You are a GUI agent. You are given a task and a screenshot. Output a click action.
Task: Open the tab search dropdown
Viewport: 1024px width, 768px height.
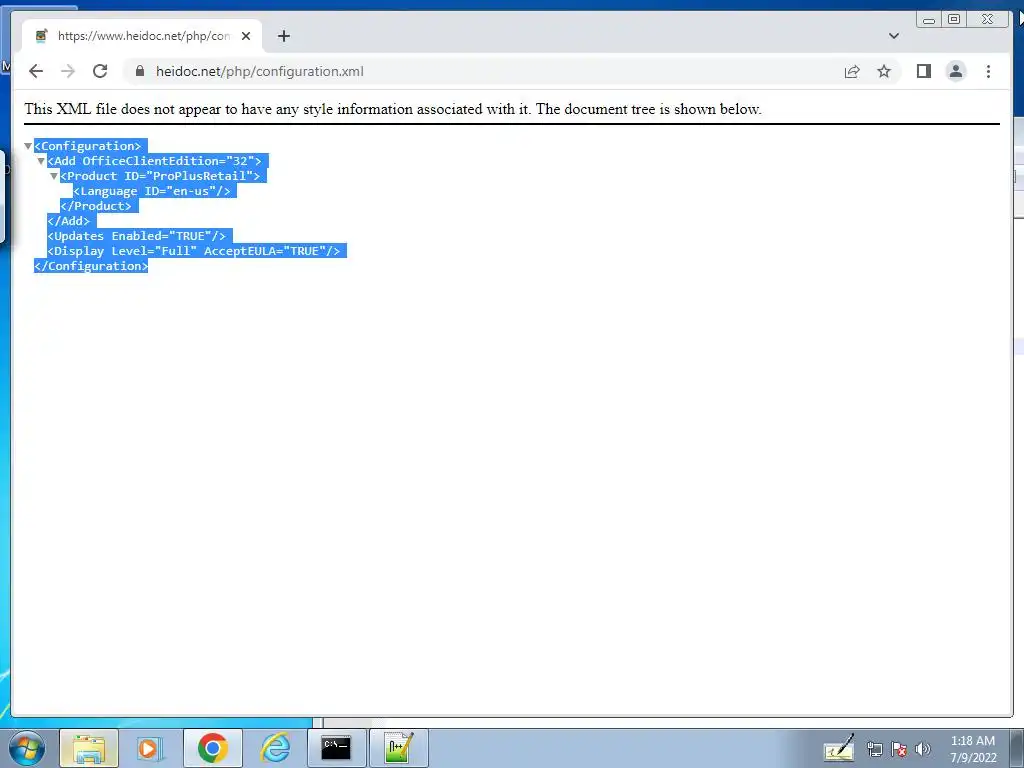click(x=893, y=36)
